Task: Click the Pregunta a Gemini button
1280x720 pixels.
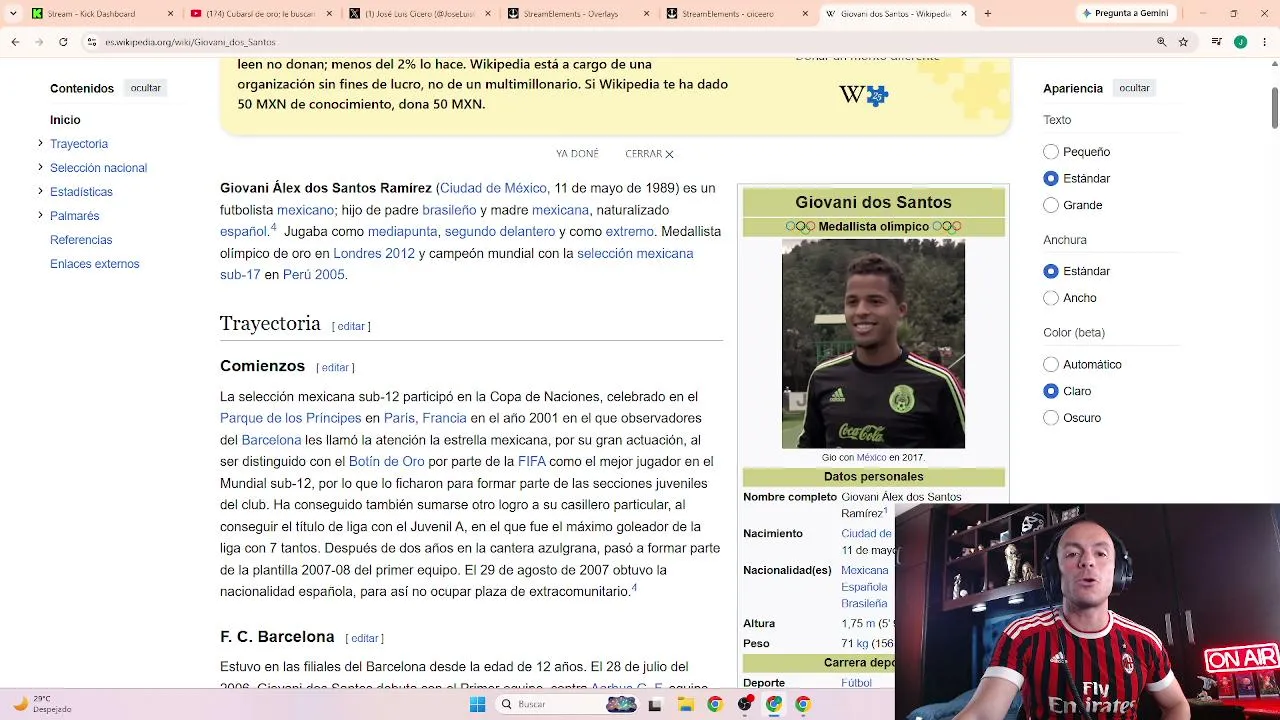Action: 1125,14
